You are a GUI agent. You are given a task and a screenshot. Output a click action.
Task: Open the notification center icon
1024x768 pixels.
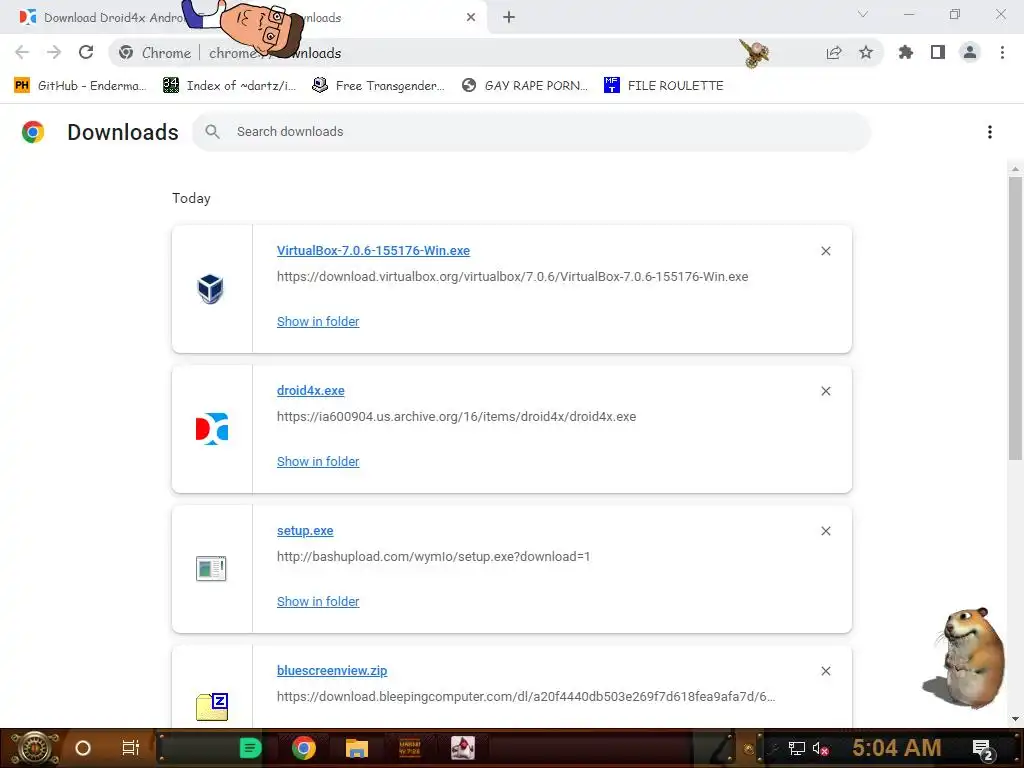point(983,750)
